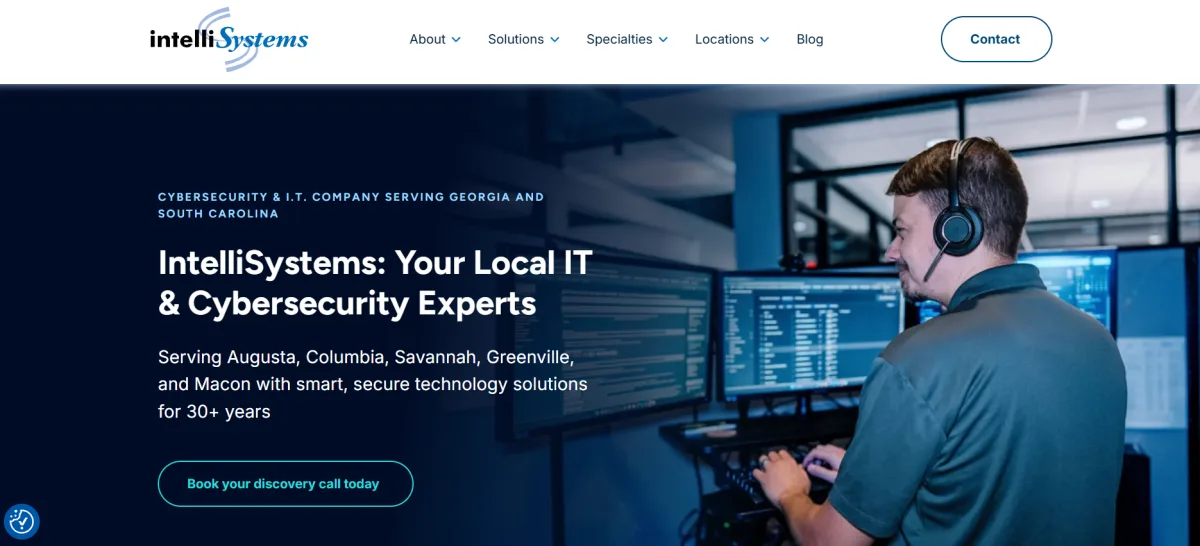Expand the Solutions dropdown chevron
This screenshot has height=546, width=1200.
[x=554, y=40]
